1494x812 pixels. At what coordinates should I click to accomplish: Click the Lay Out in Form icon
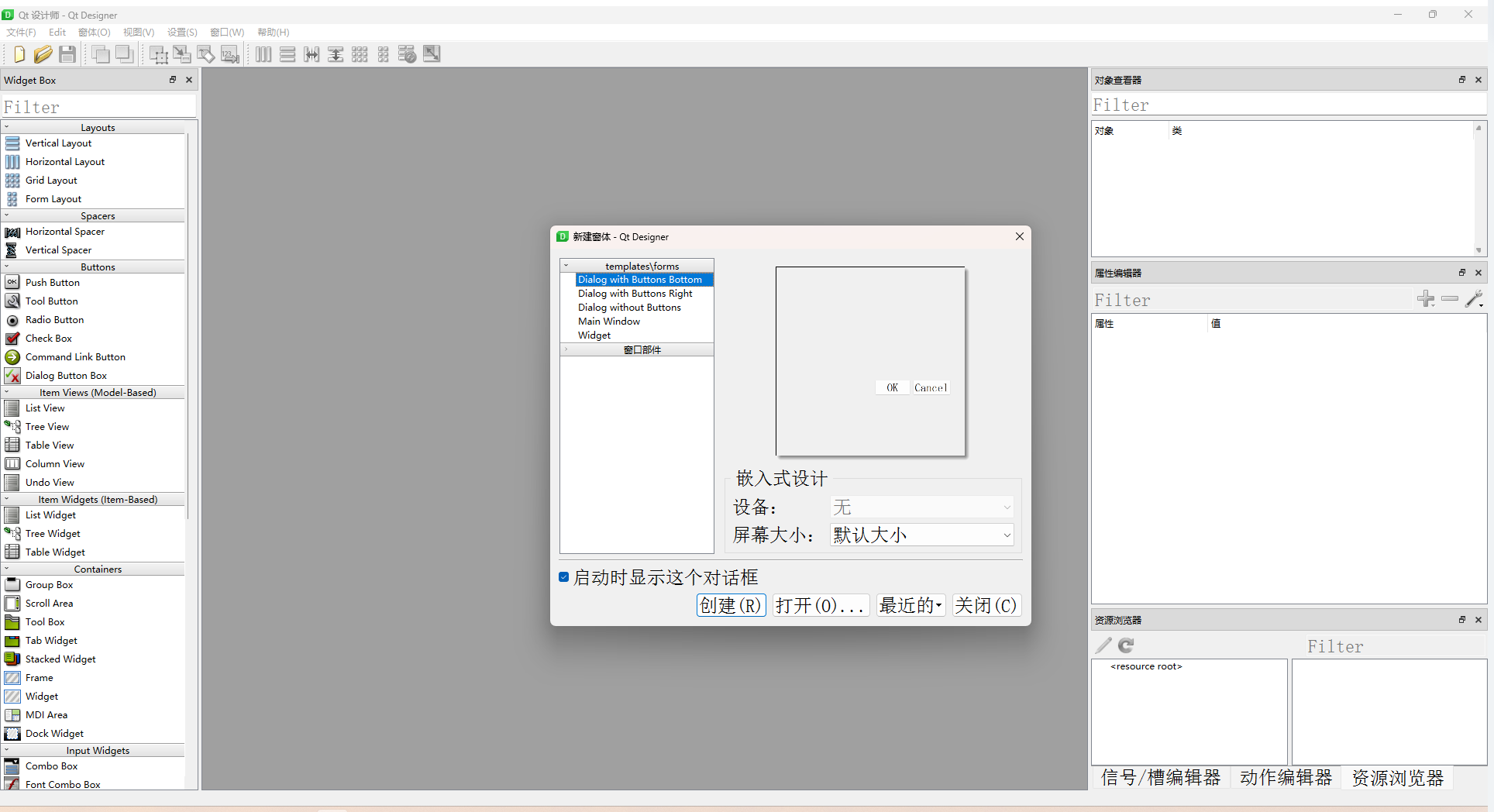coord(384,54)
